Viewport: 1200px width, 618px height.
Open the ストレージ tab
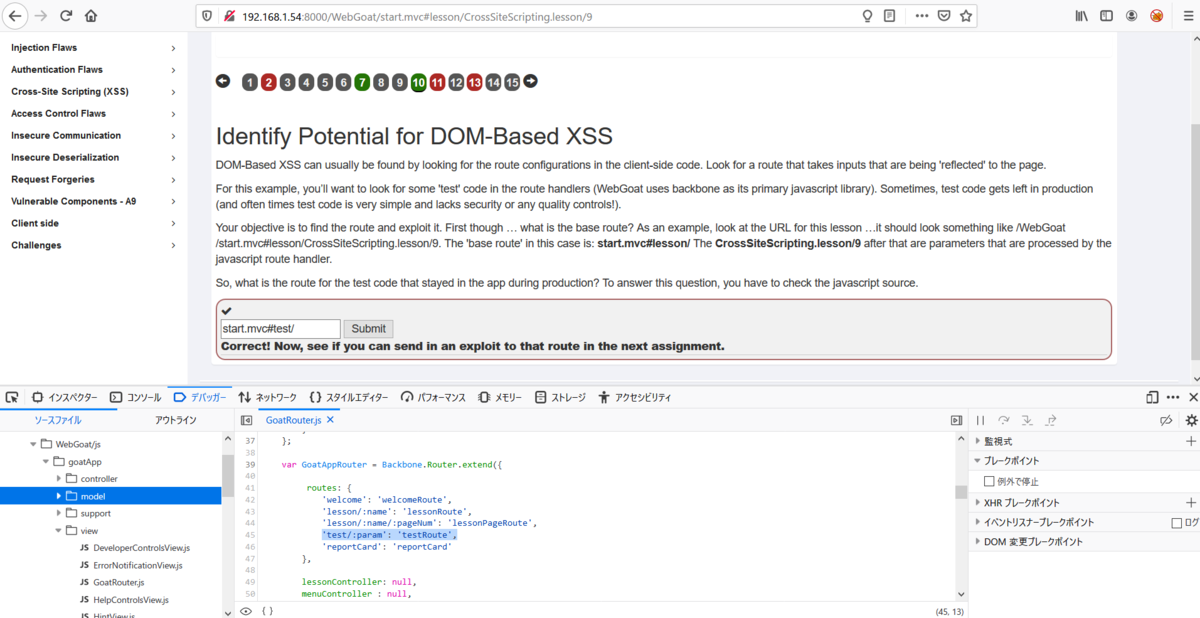pyautogui.click(x=561, y=397)
